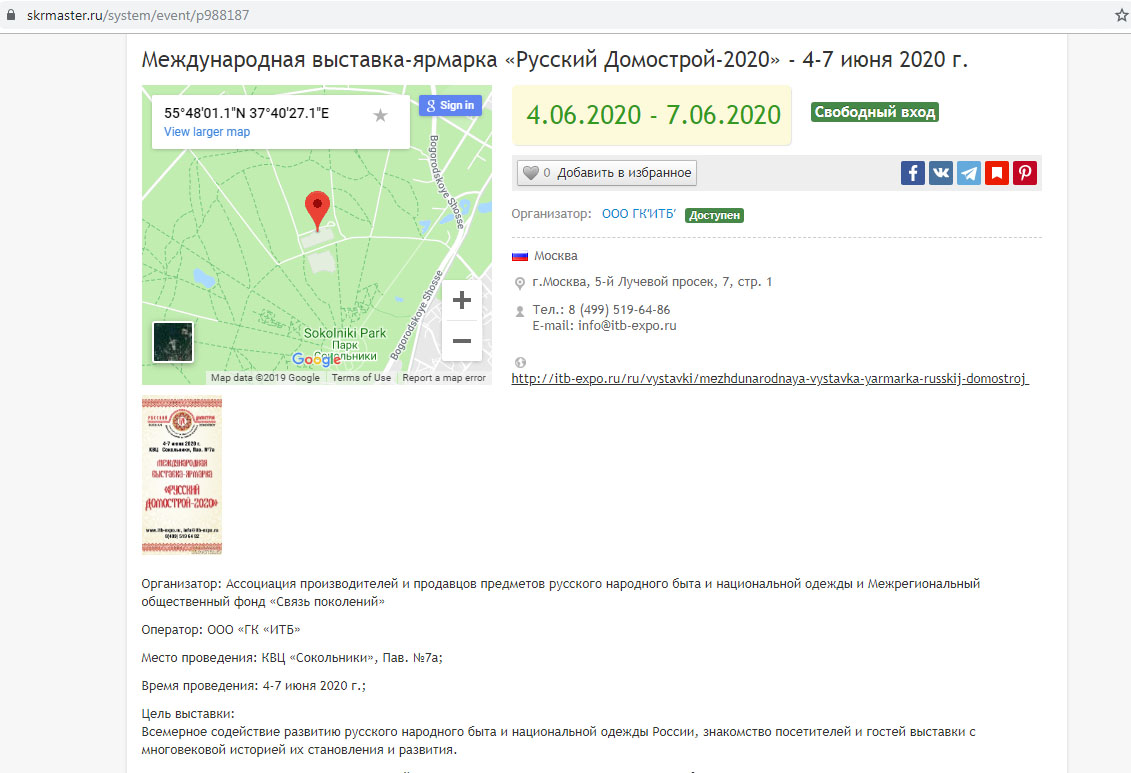Click the Место проведения КВЦ «Сокольники» line
This screenshot has width=1131, height=773.
[x=292, y=658]
